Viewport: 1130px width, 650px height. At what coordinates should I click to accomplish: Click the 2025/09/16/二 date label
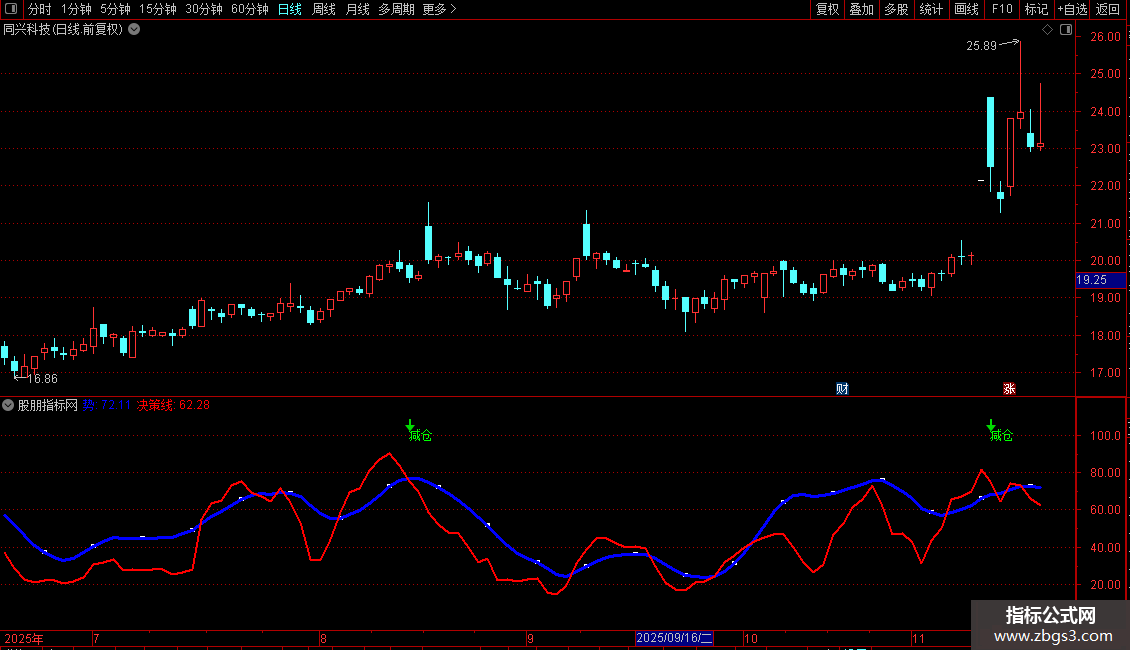tap(675, 638)
